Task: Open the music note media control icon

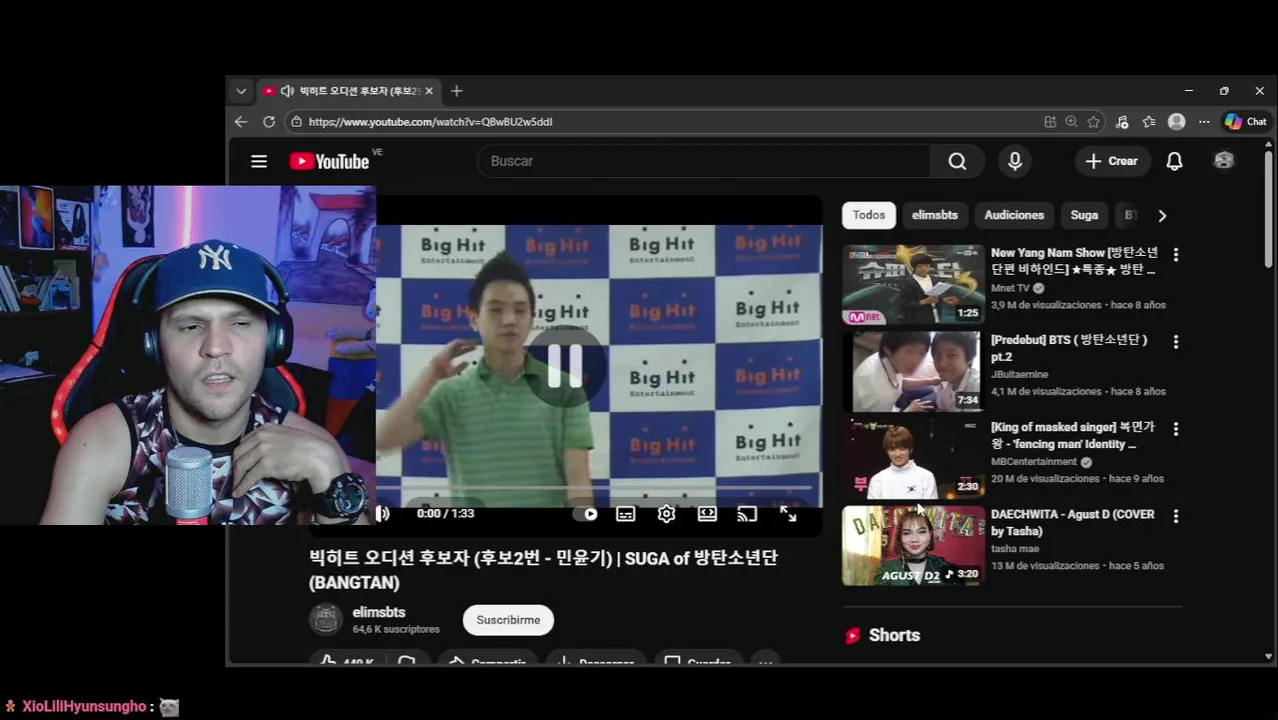Action: 1122,122
